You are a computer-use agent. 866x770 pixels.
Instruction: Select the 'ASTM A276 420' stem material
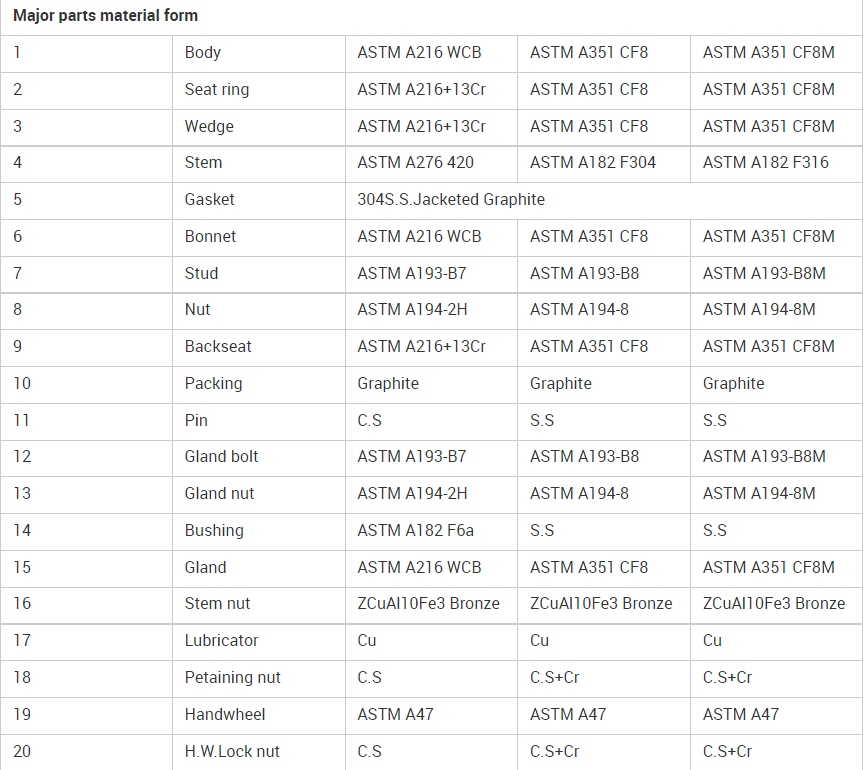pos(415,162)
